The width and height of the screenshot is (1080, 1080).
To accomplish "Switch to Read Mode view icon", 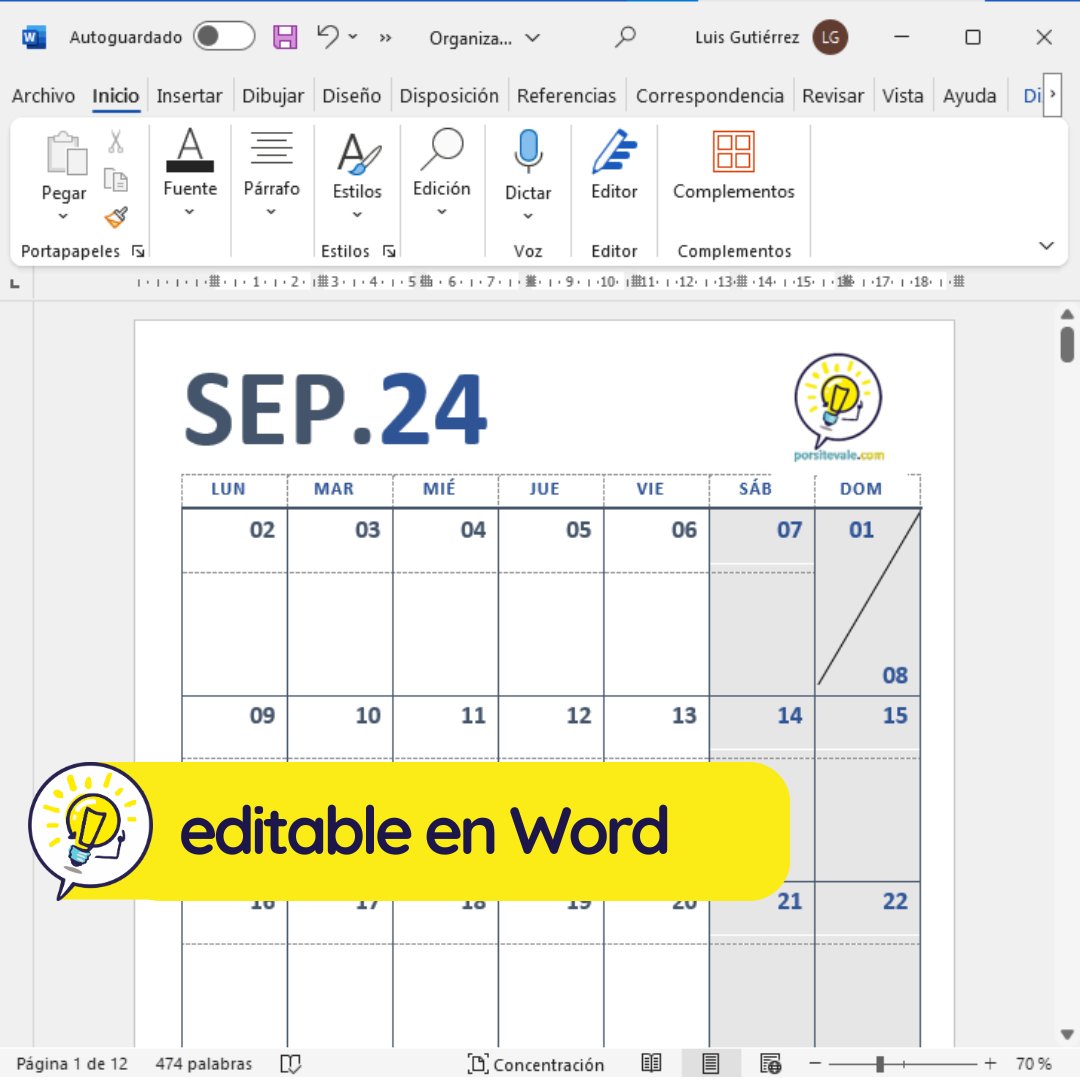I will pyautogui.click(x=651, y=1064).
